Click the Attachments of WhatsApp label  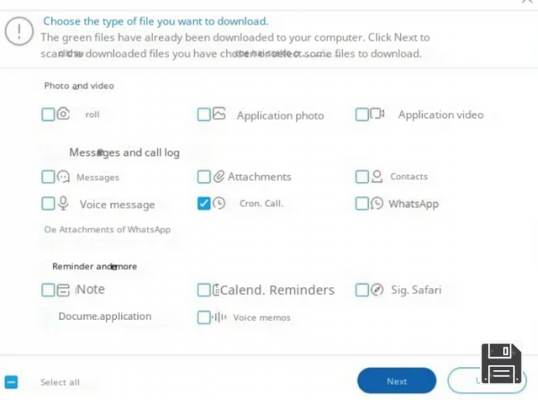pyautogui.click(x=115, y=230)
